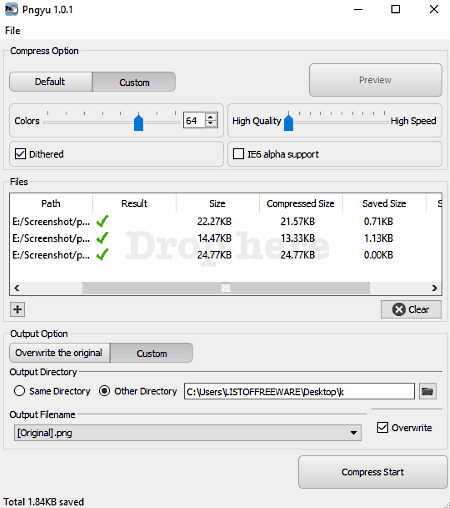The width and height of the screenshot is (450, 508).
Task: Select the Custom compress option
Action: click(x=134, y=82)
